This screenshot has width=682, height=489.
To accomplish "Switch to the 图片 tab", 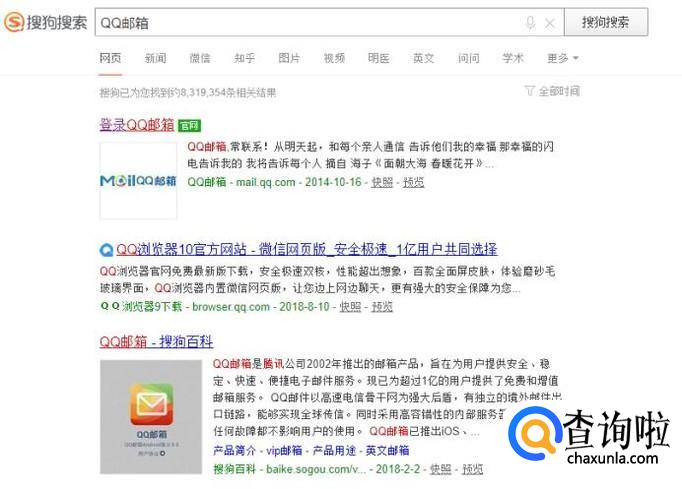I will click(289, 58).
